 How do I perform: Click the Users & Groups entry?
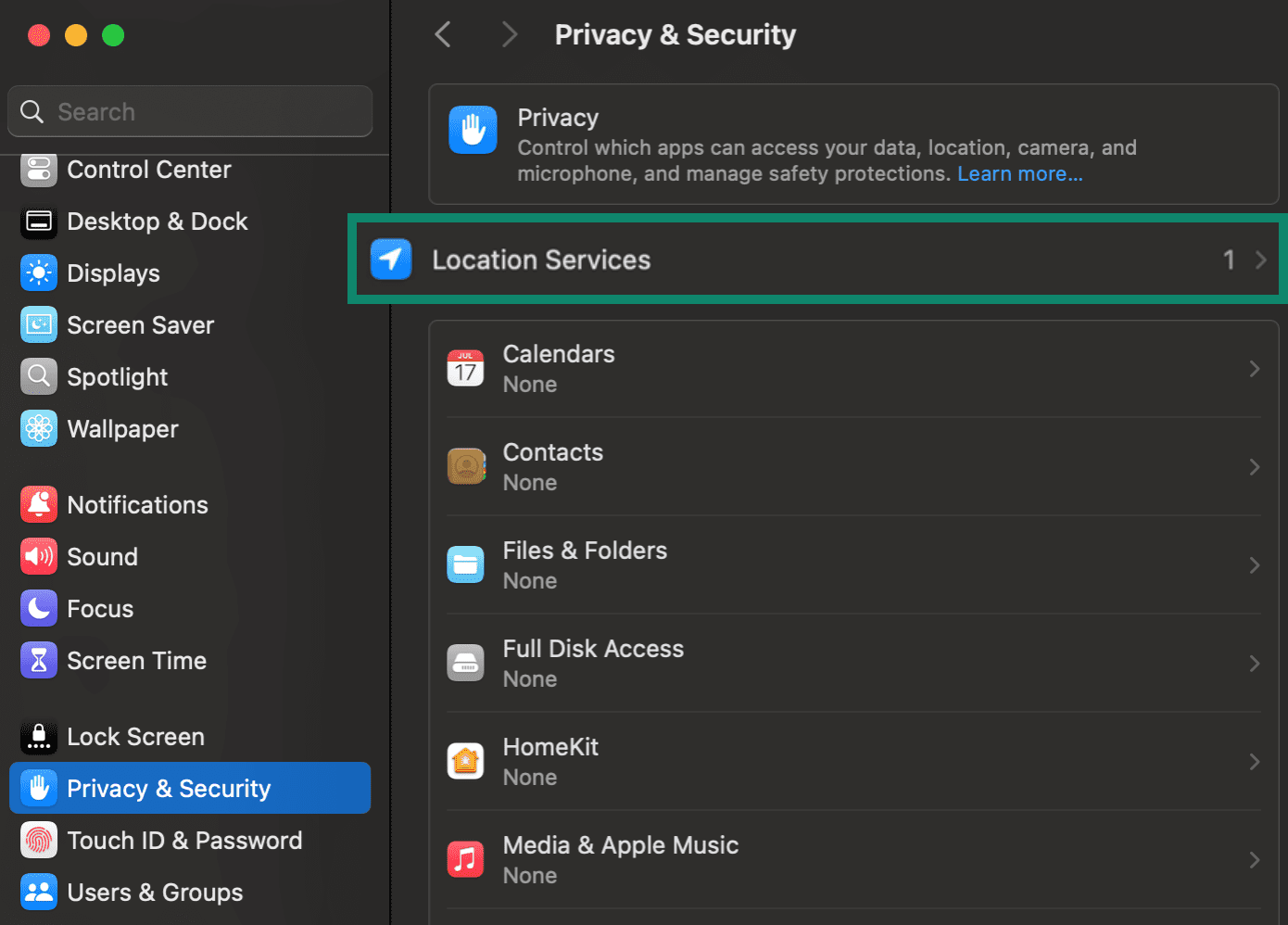point(154,892)
